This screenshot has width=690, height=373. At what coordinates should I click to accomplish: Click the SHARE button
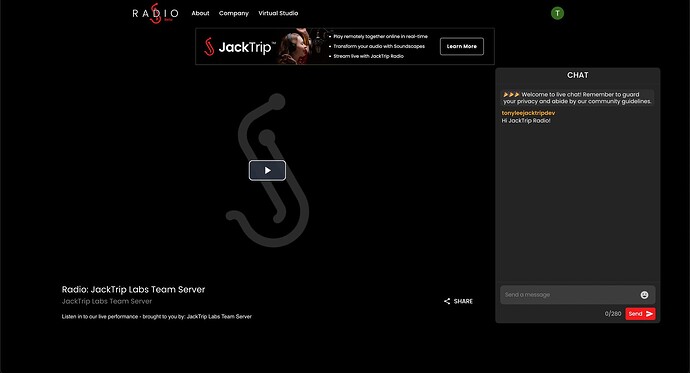(458, 301)
